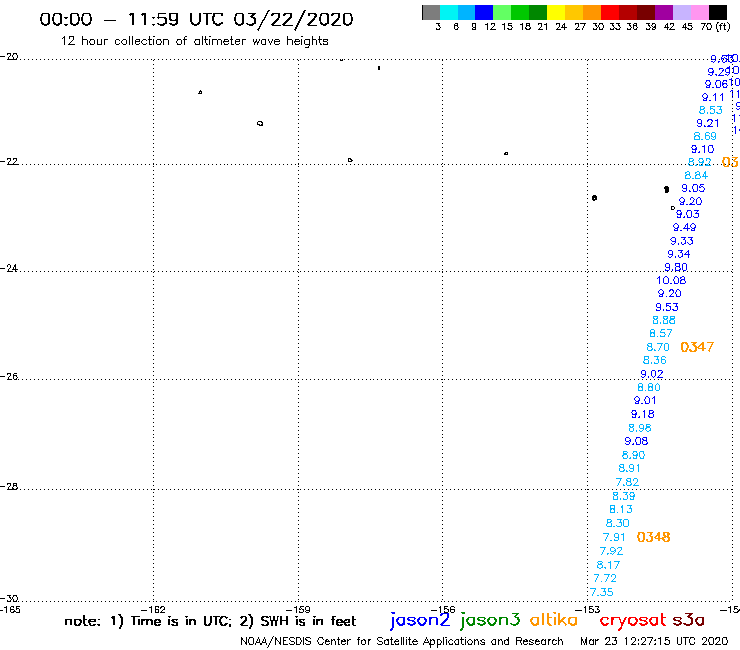Click the '10.08' wave height value
This screenshot has width=740, height=650.
(671, 280)
